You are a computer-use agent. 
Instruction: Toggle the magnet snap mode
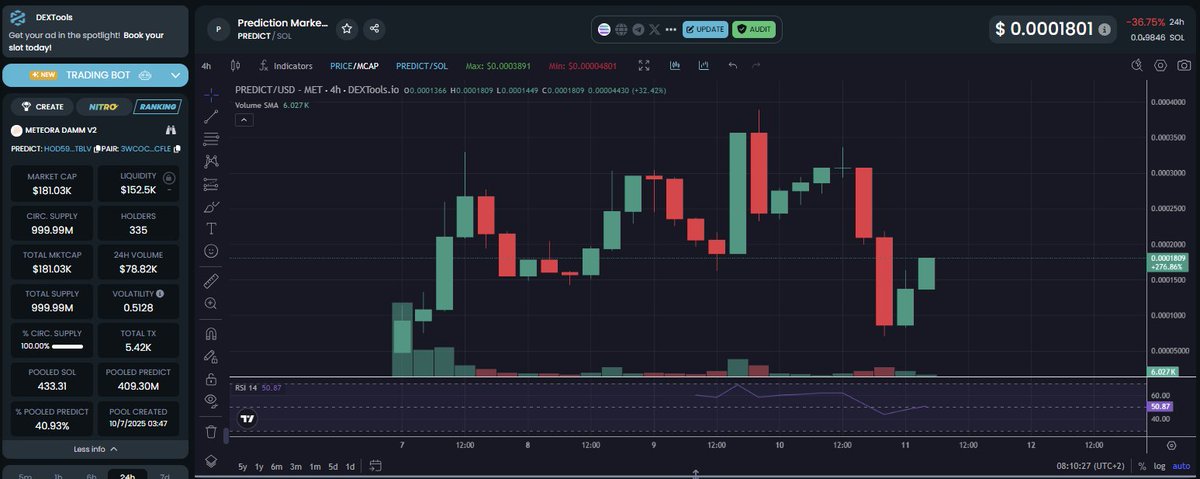tap(211, 333)
